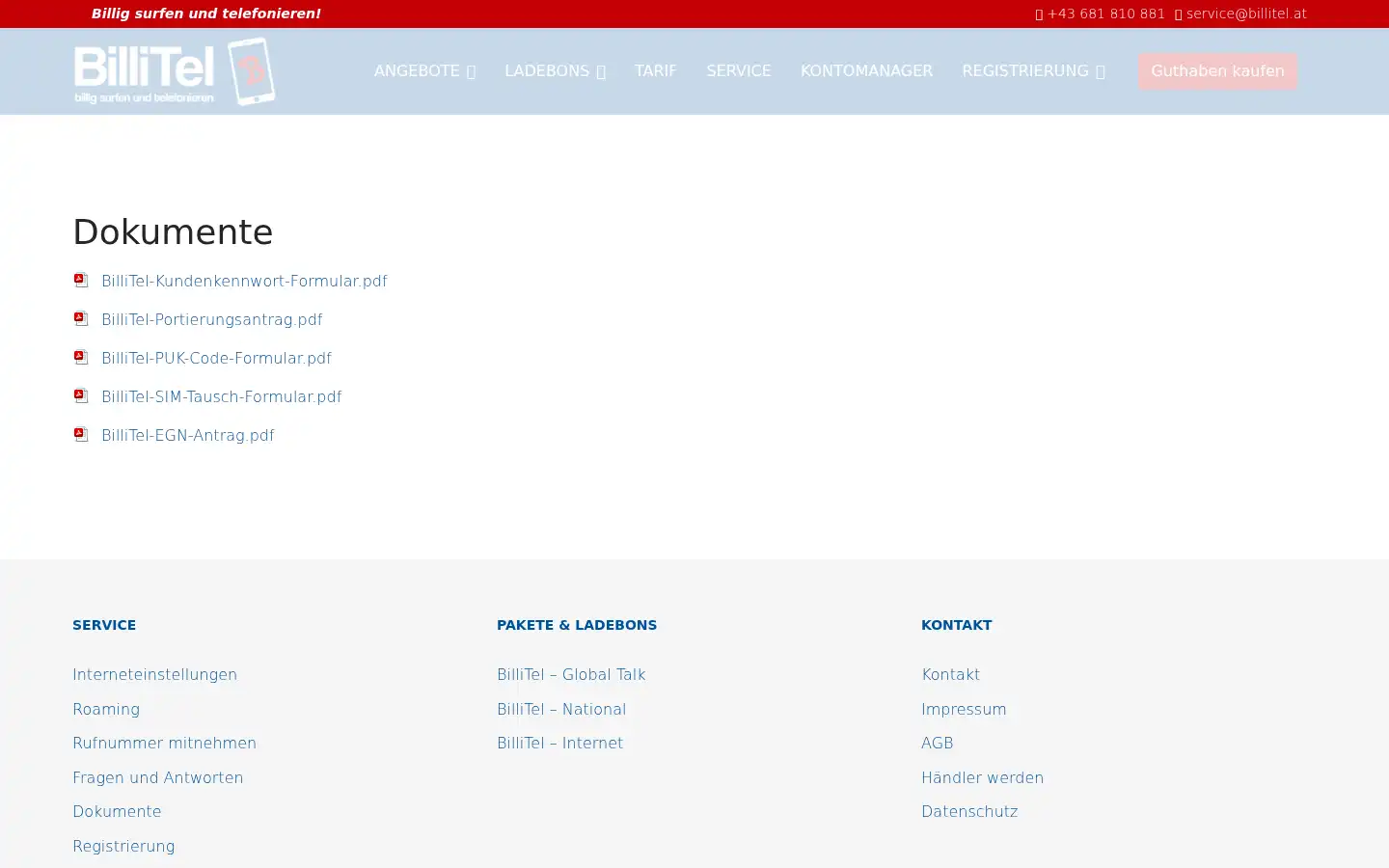Open the KONTOMANAGER menu item
This screenshot has width=1389, height=868.
point(866,71)
